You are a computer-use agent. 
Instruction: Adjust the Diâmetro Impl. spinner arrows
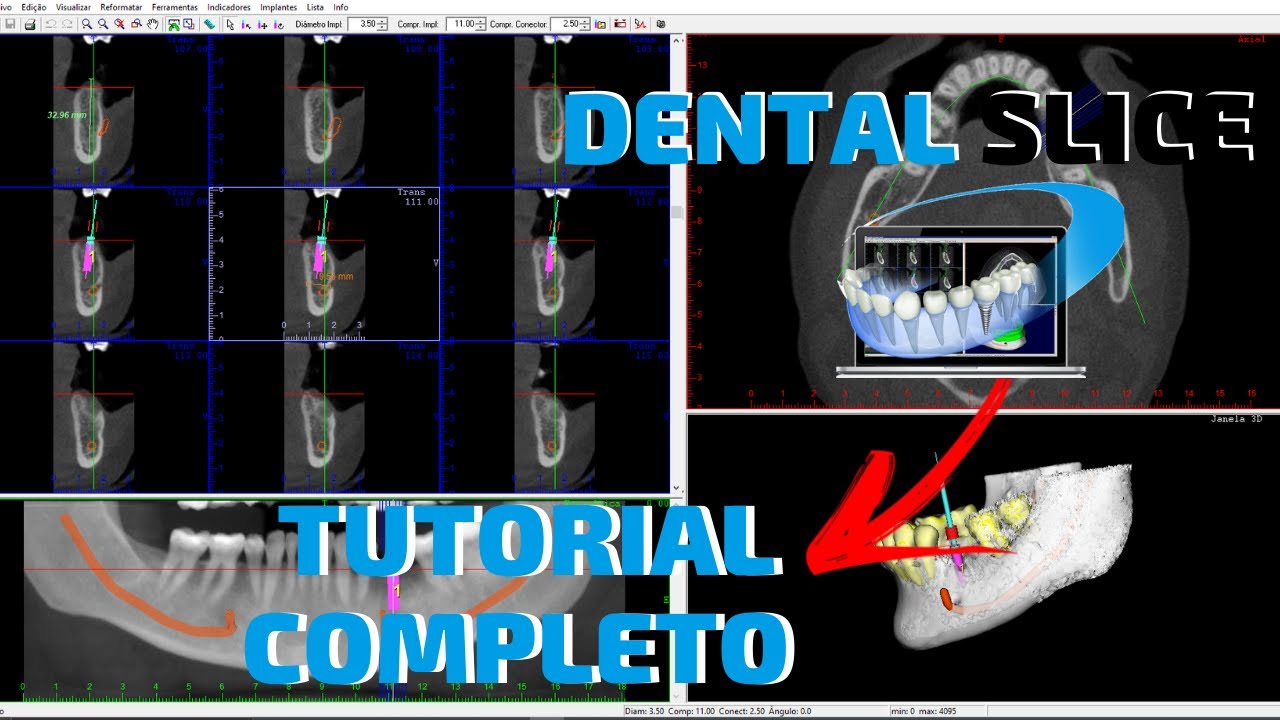click(383, 24)
